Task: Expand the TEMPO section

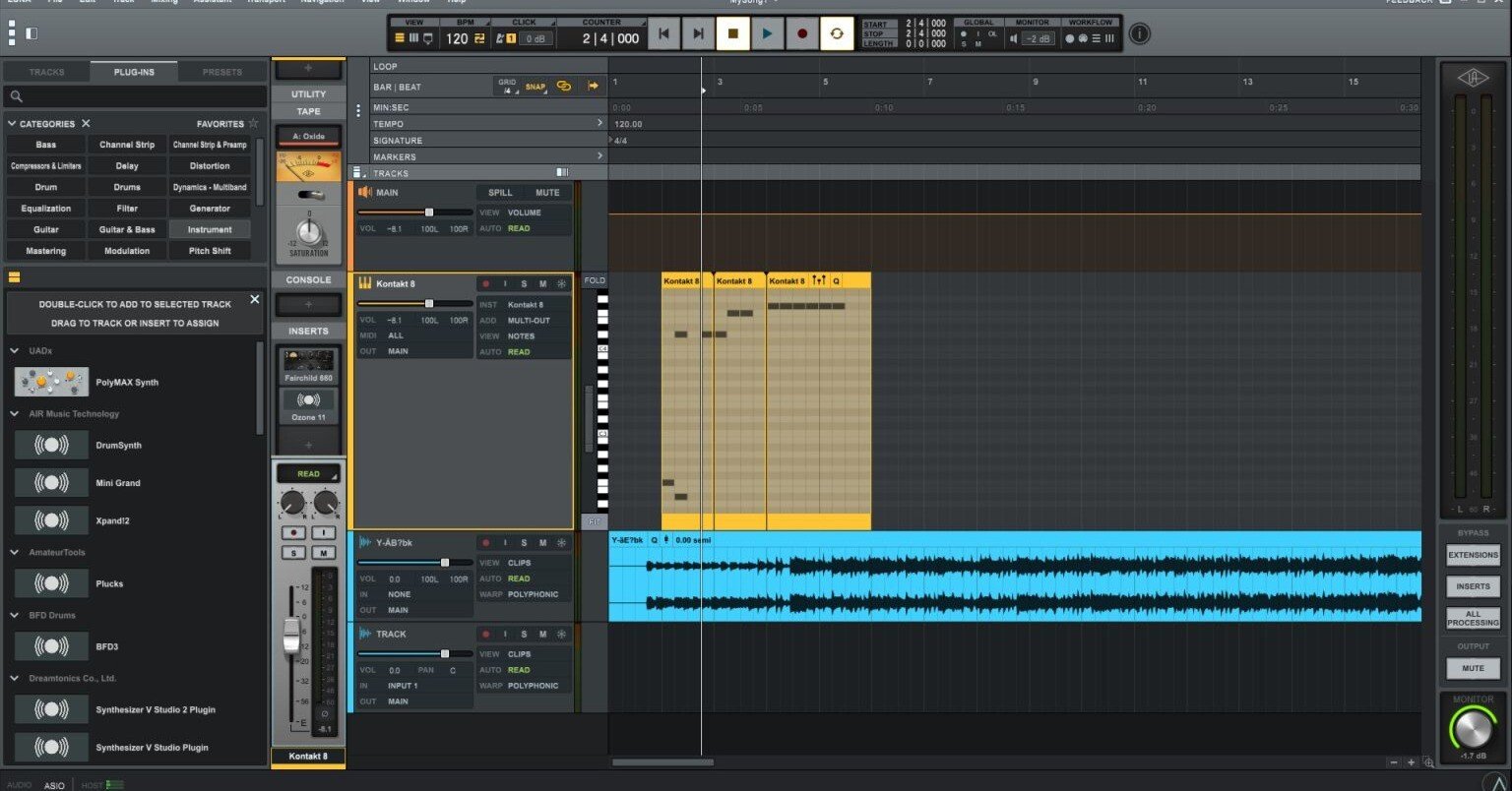Action: point(598,123)
